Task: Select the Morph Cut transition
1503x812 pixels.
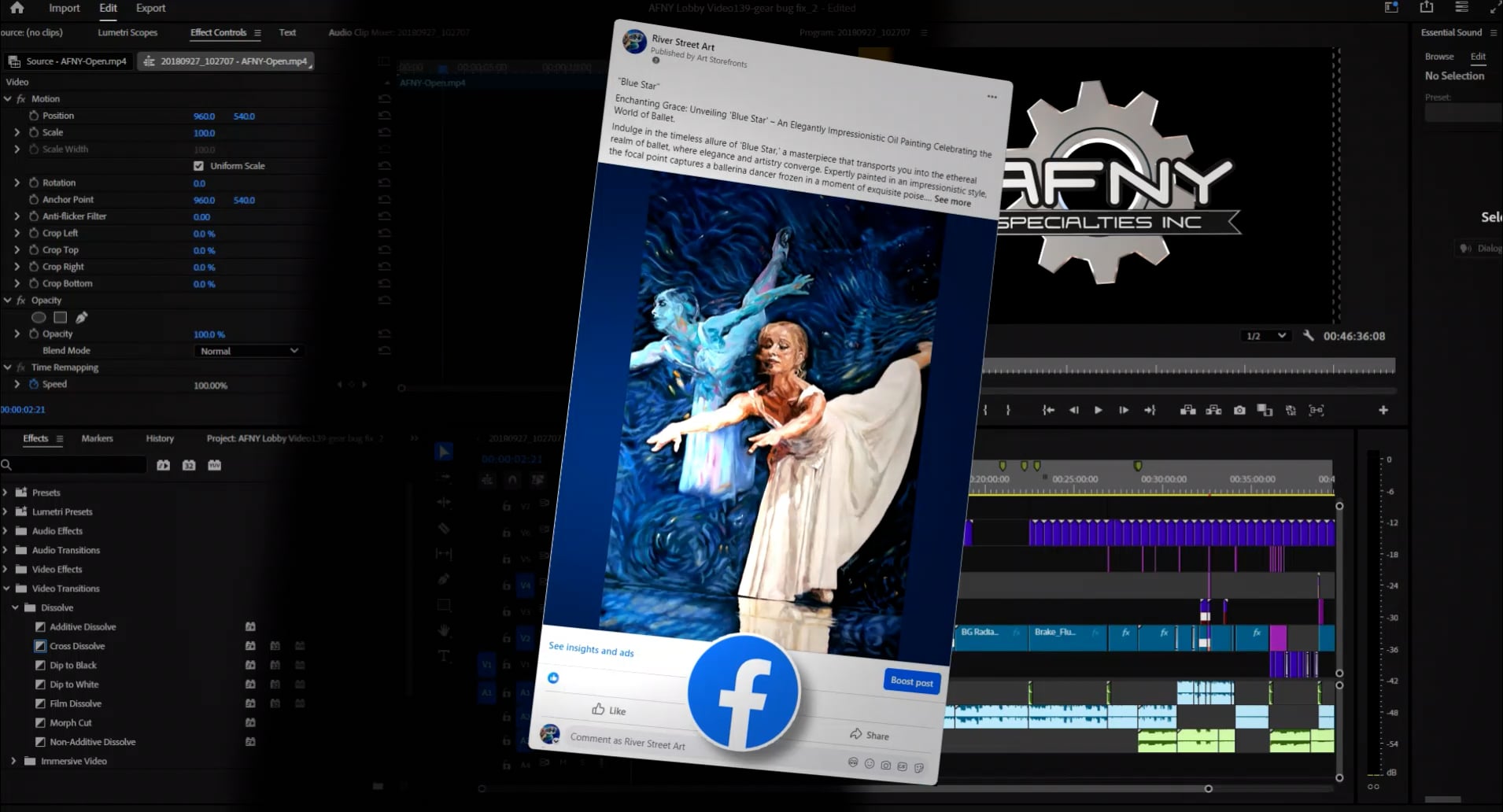Action: [x=71, y=722]
